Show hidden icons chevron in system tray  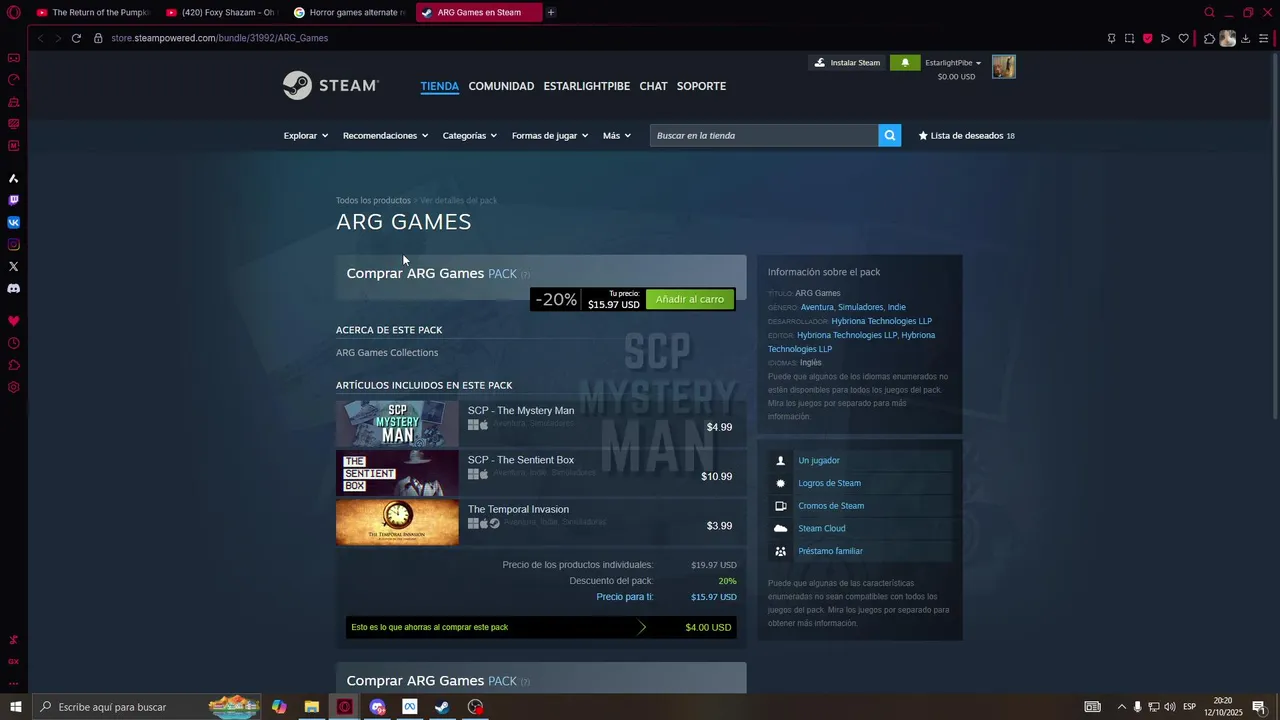tap(1121, 707)
